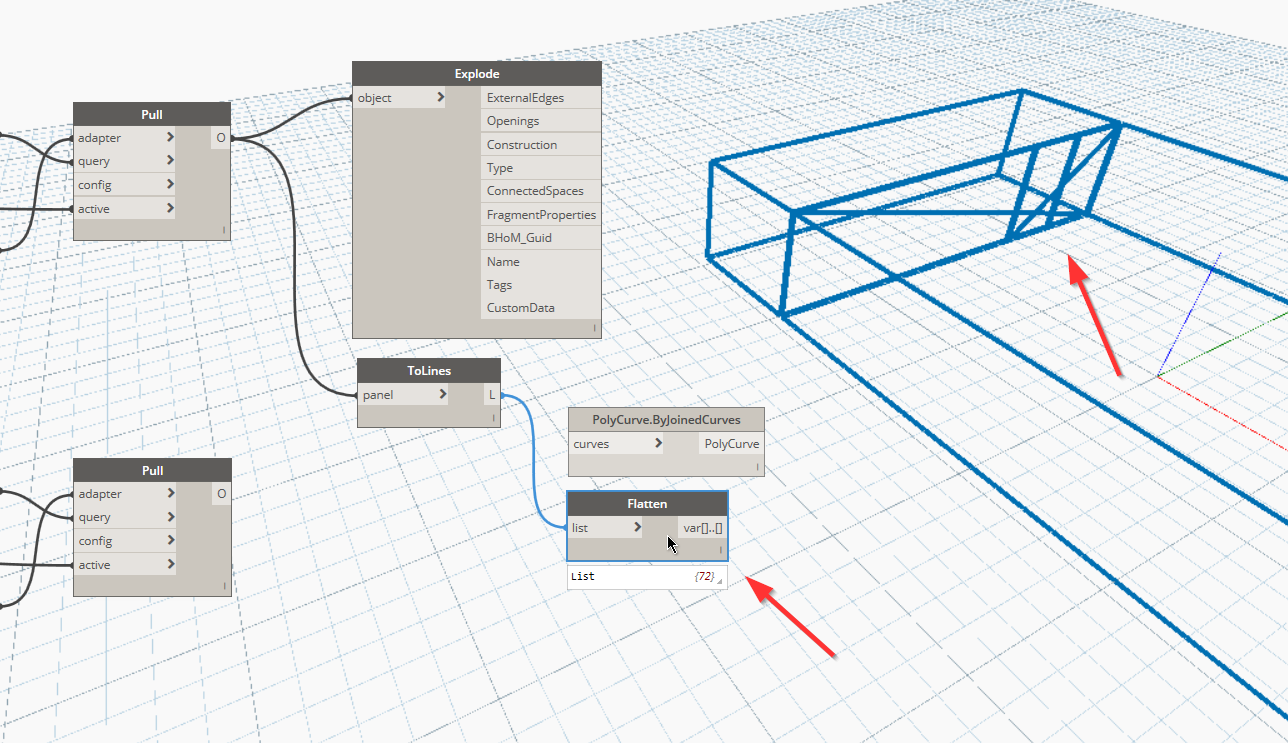
Task: Click the active input chevron on the lower Pull node
Action: pyautogui.click(x=168, y=564)
